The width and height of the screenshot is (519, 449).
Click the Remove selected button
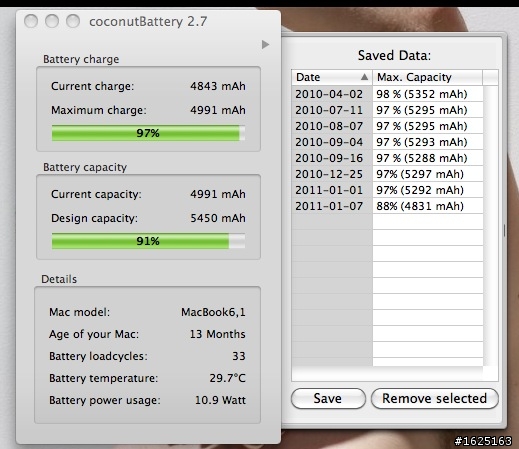(435, 398)
